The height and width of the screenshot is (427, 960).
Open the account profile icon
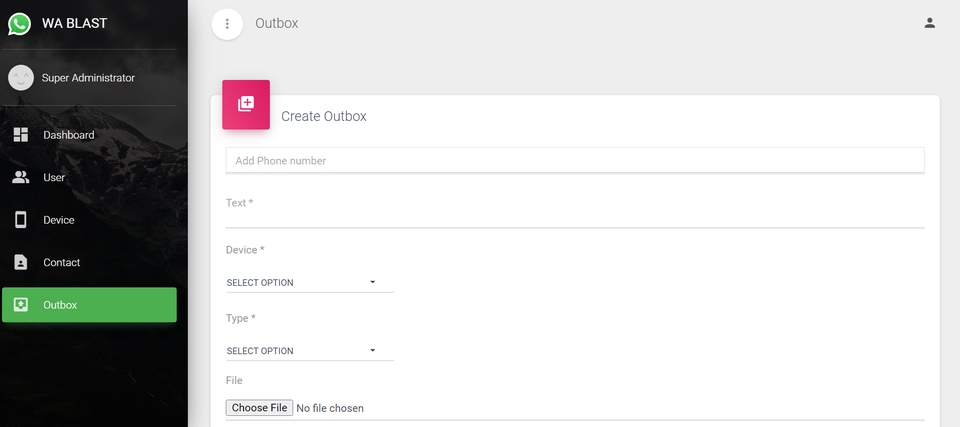930,23
